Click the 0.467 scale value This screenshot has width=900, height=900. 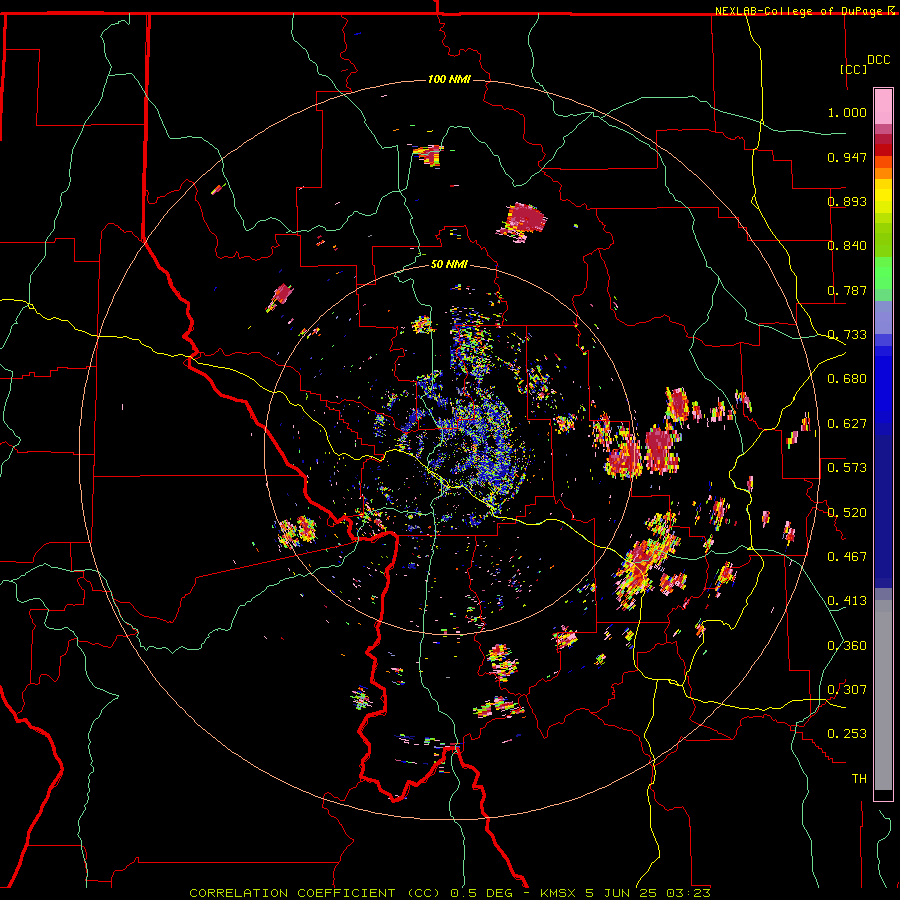point(847,557)
